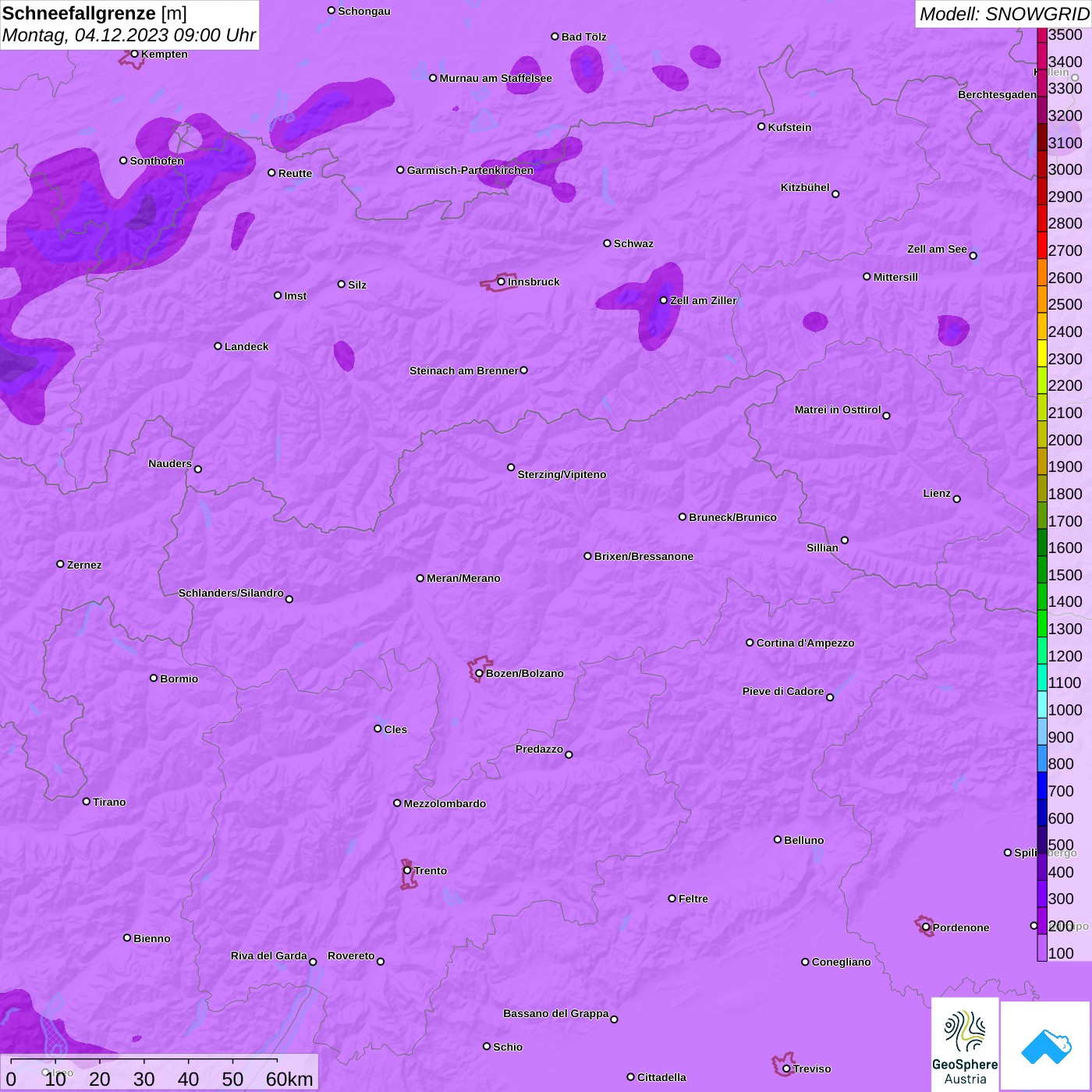Select the Garmisch-Partenkirchen label
The height and width of the screenshot is (1092, 1092).
470,170
